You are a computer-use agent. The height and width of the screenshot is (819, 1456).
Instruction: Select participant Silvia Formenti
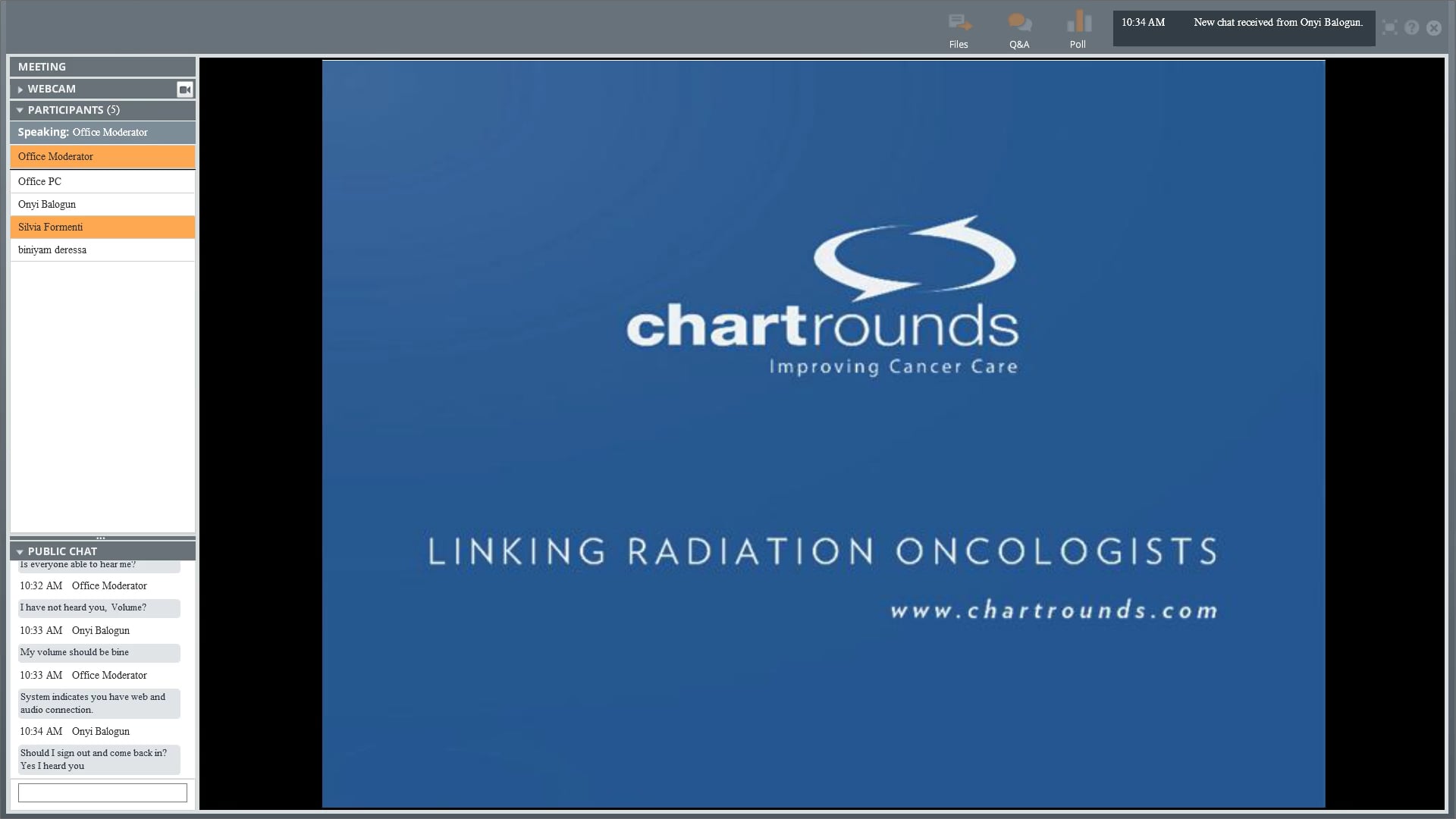pos(50,227)
